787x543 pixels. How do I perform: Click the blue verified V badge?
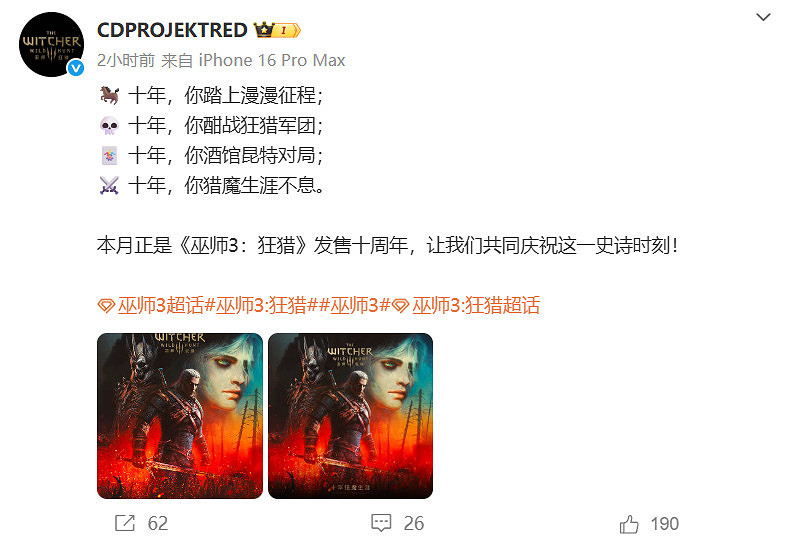point(76,68)
